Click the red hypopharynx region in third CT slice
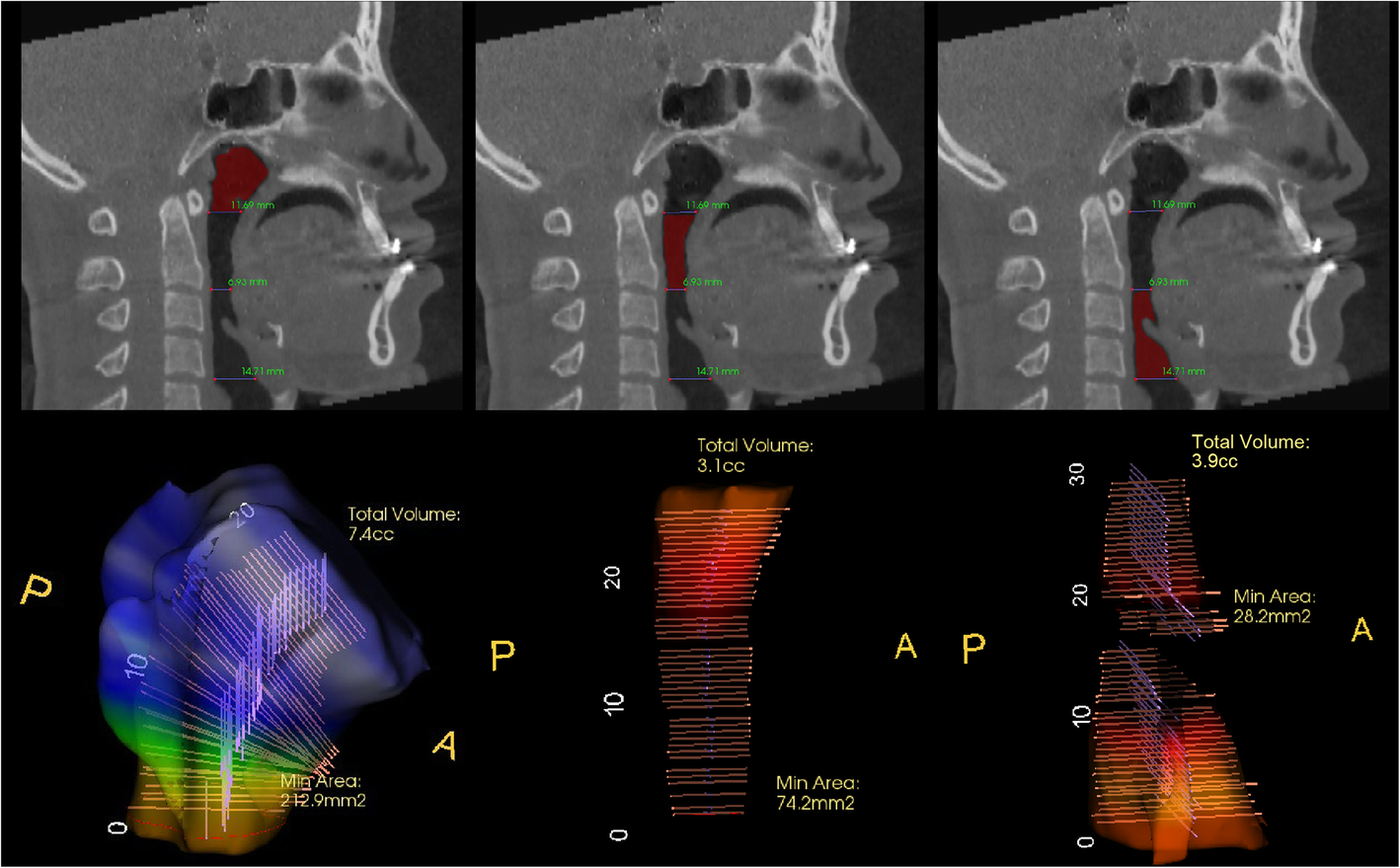 tap(1150, 336)
